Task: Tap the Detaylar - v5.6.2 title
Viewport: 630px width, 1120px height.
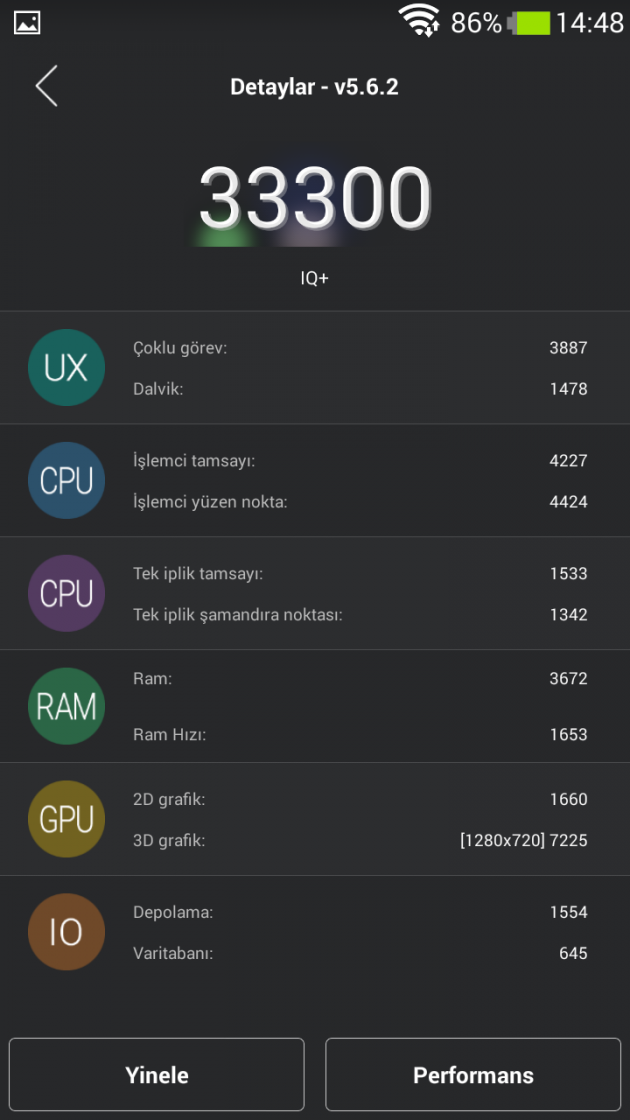Action: pyautogui.click(x=314, y=86)
